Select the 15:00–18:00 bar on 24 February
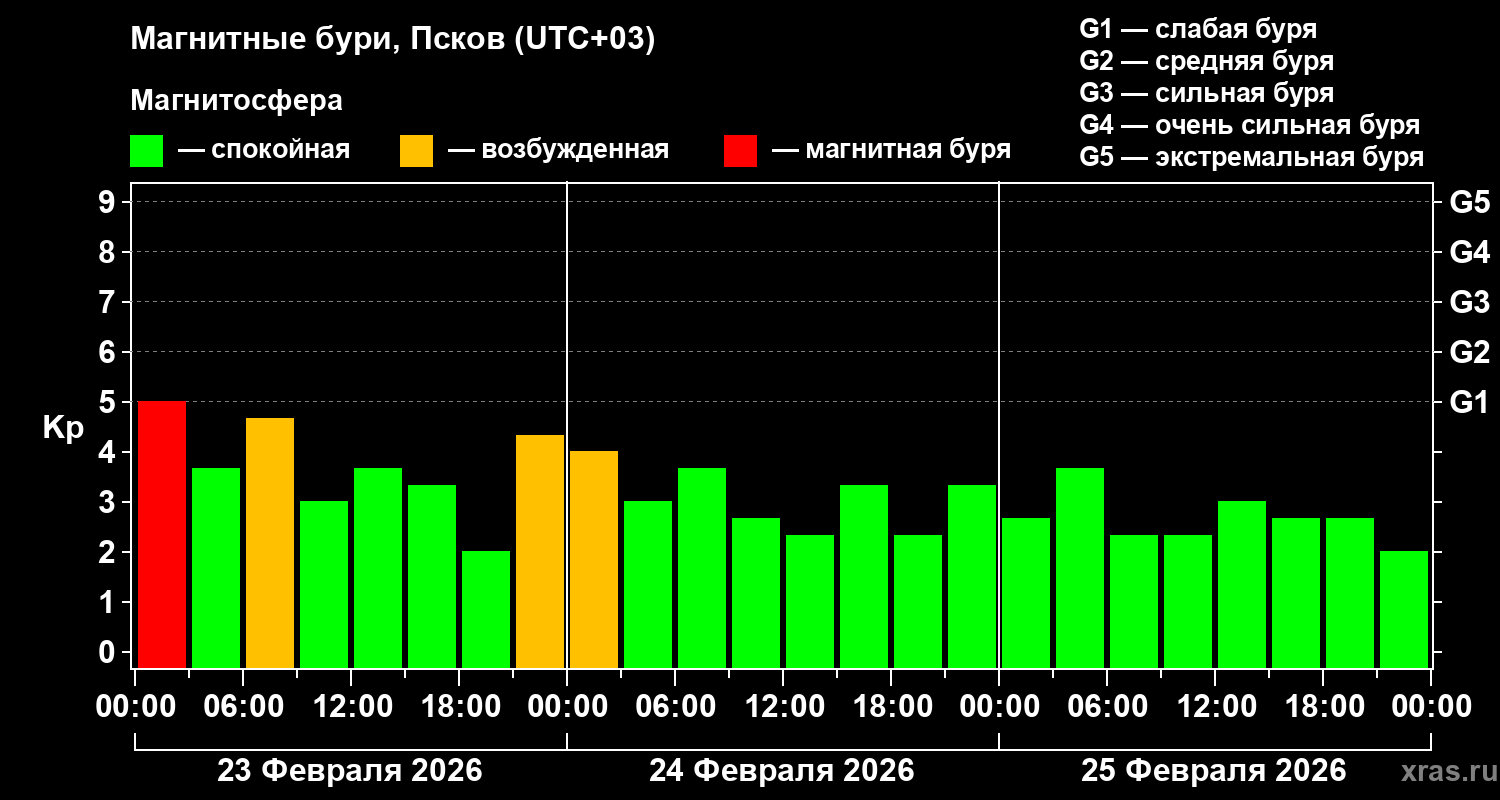Screen dimensions: 1500x800 (864, 576)
